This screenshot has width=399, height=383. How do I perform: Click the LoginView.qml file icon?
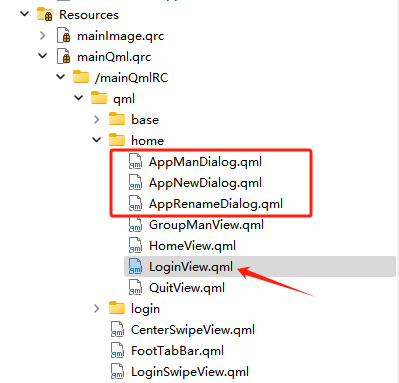(136, 266)
